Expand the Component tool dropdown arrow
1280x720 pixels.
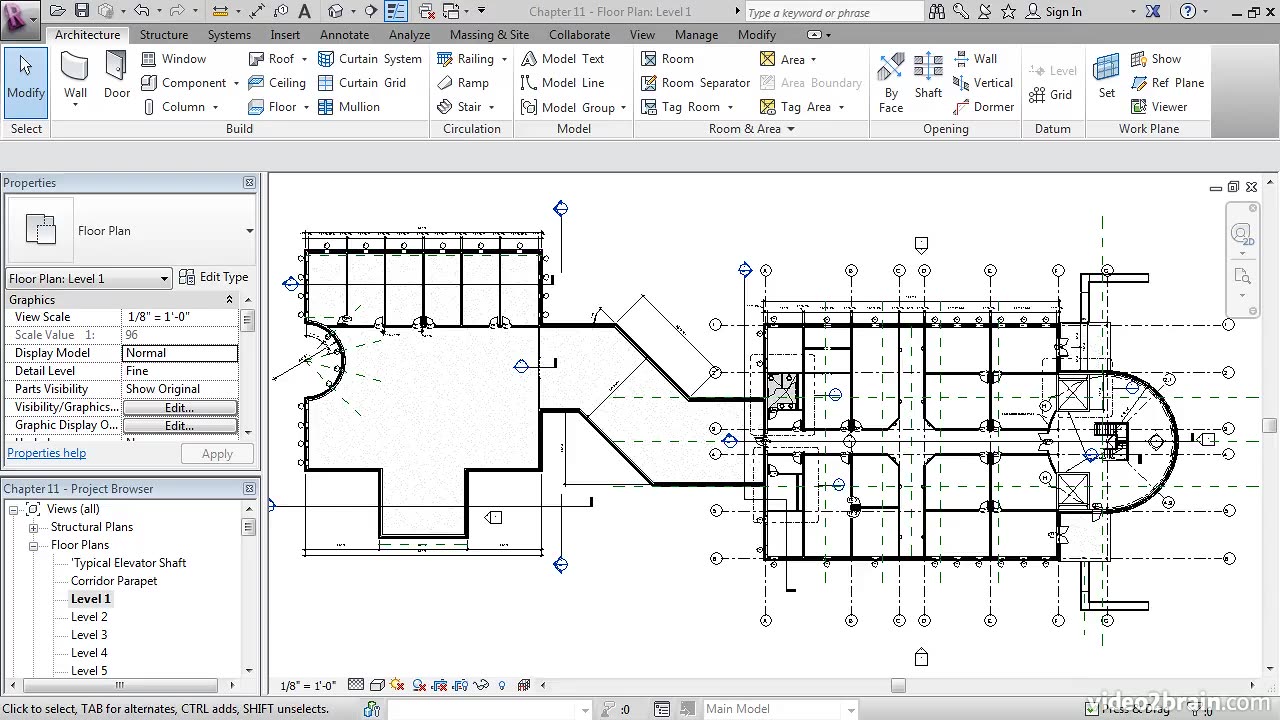pos(237,84)
